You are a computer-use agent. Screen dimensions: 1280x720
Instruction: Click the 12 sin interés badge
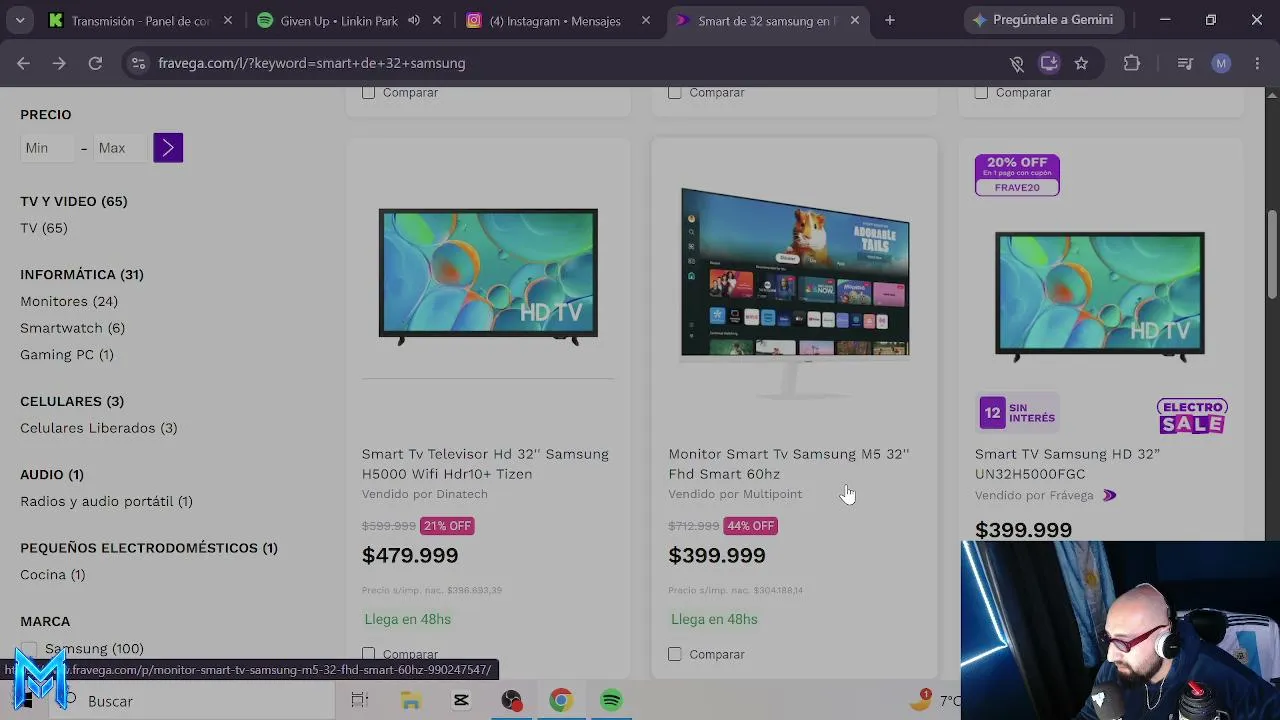click(x=1018, y=412)
